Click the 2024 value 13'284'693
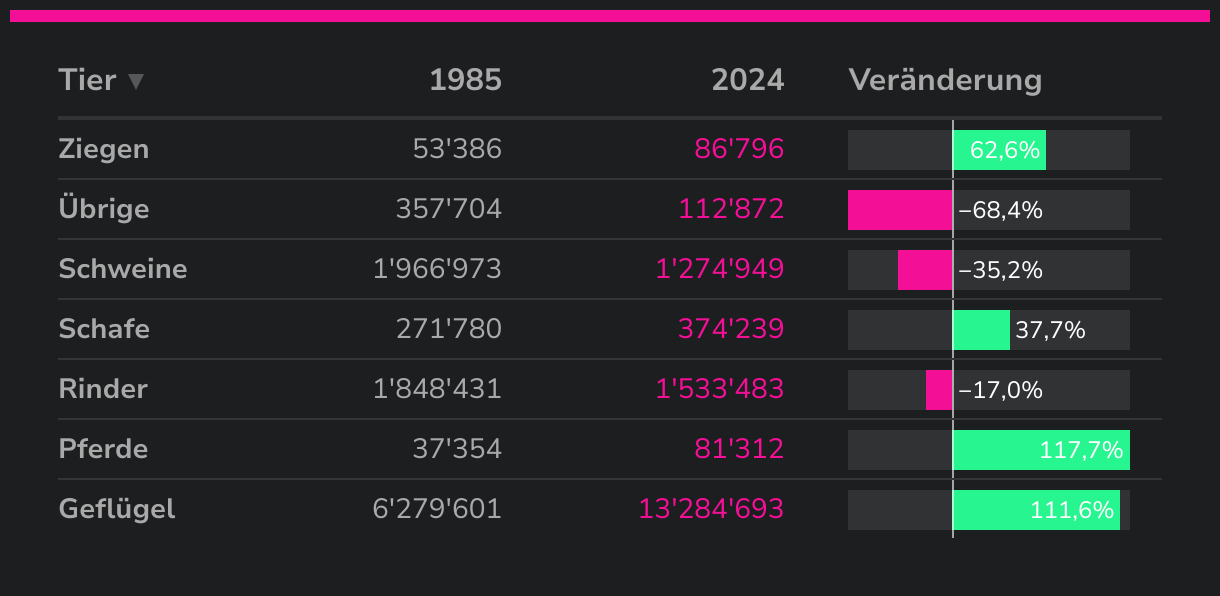This screenshot has width=1220, height=596. pyautogui.click(x=711, y=509)
